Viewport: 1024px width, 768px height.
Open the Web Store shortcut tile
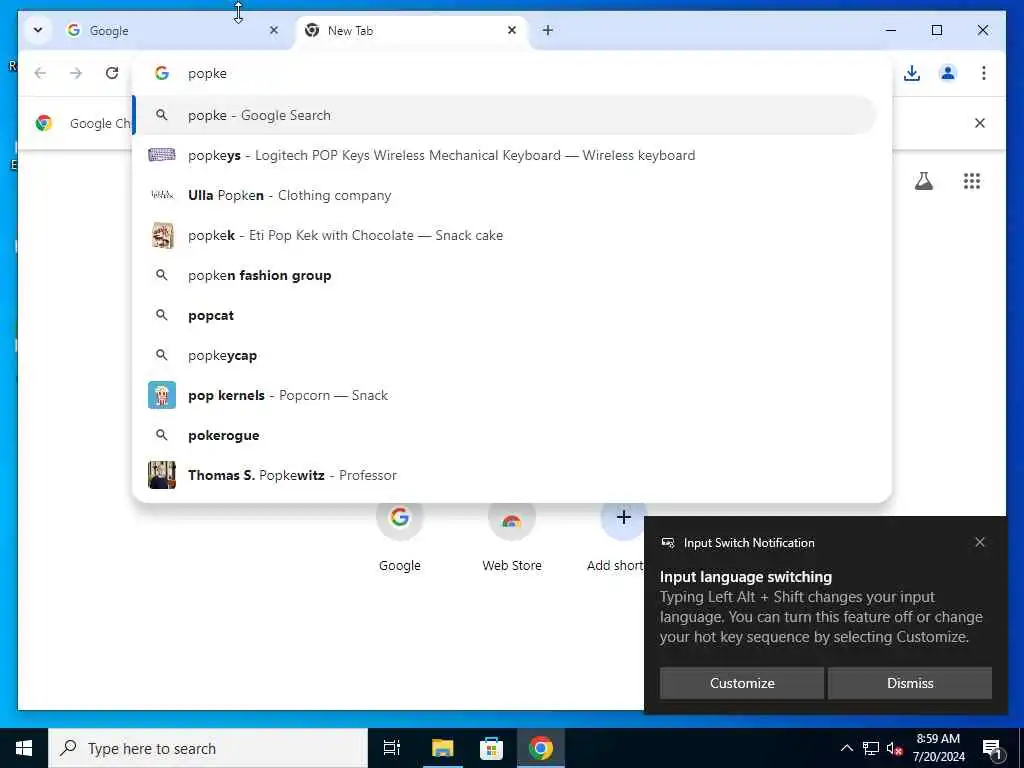point(512,536)
